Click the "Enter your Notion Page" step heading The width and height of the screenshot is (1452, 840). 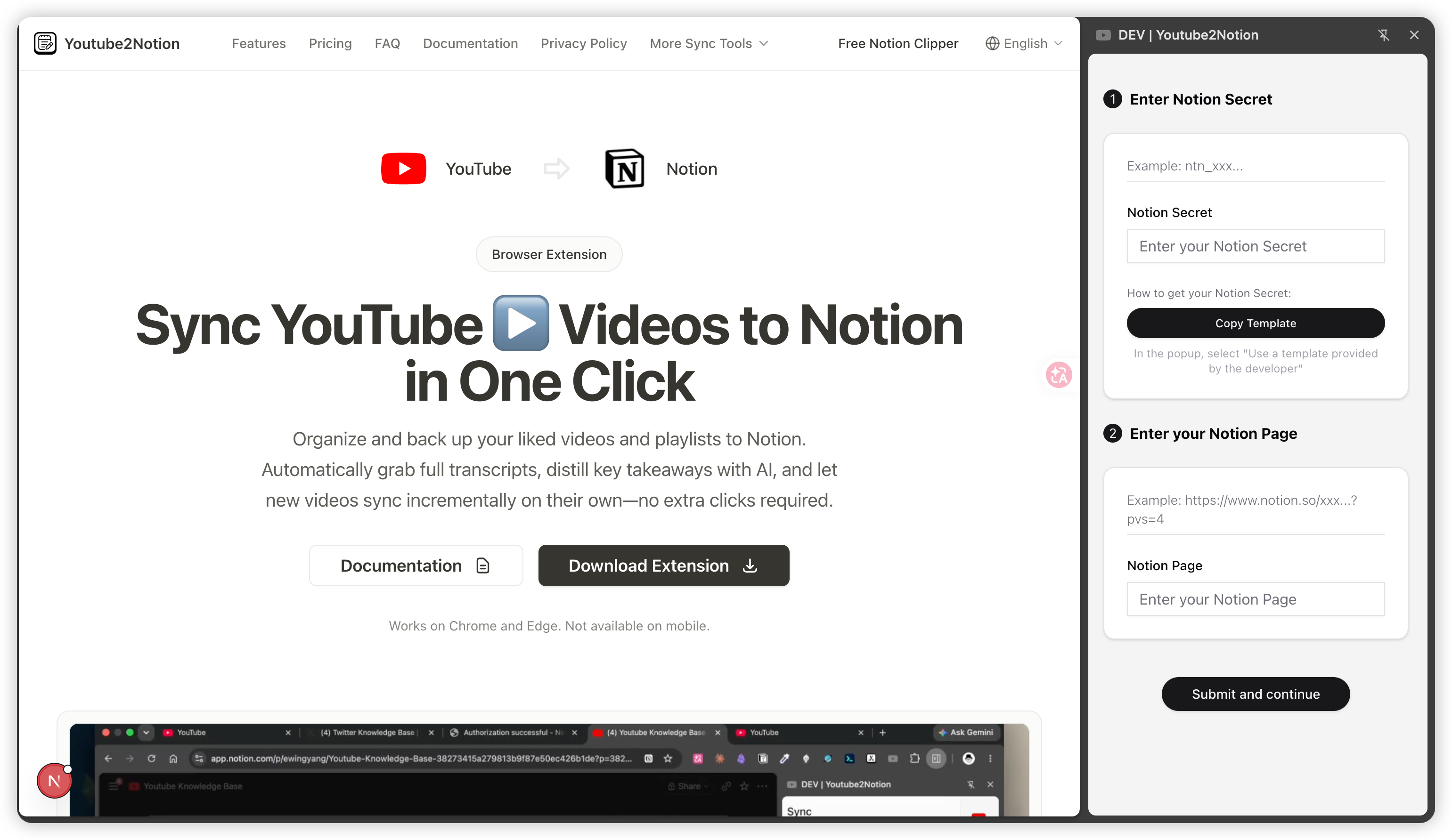1213,433
